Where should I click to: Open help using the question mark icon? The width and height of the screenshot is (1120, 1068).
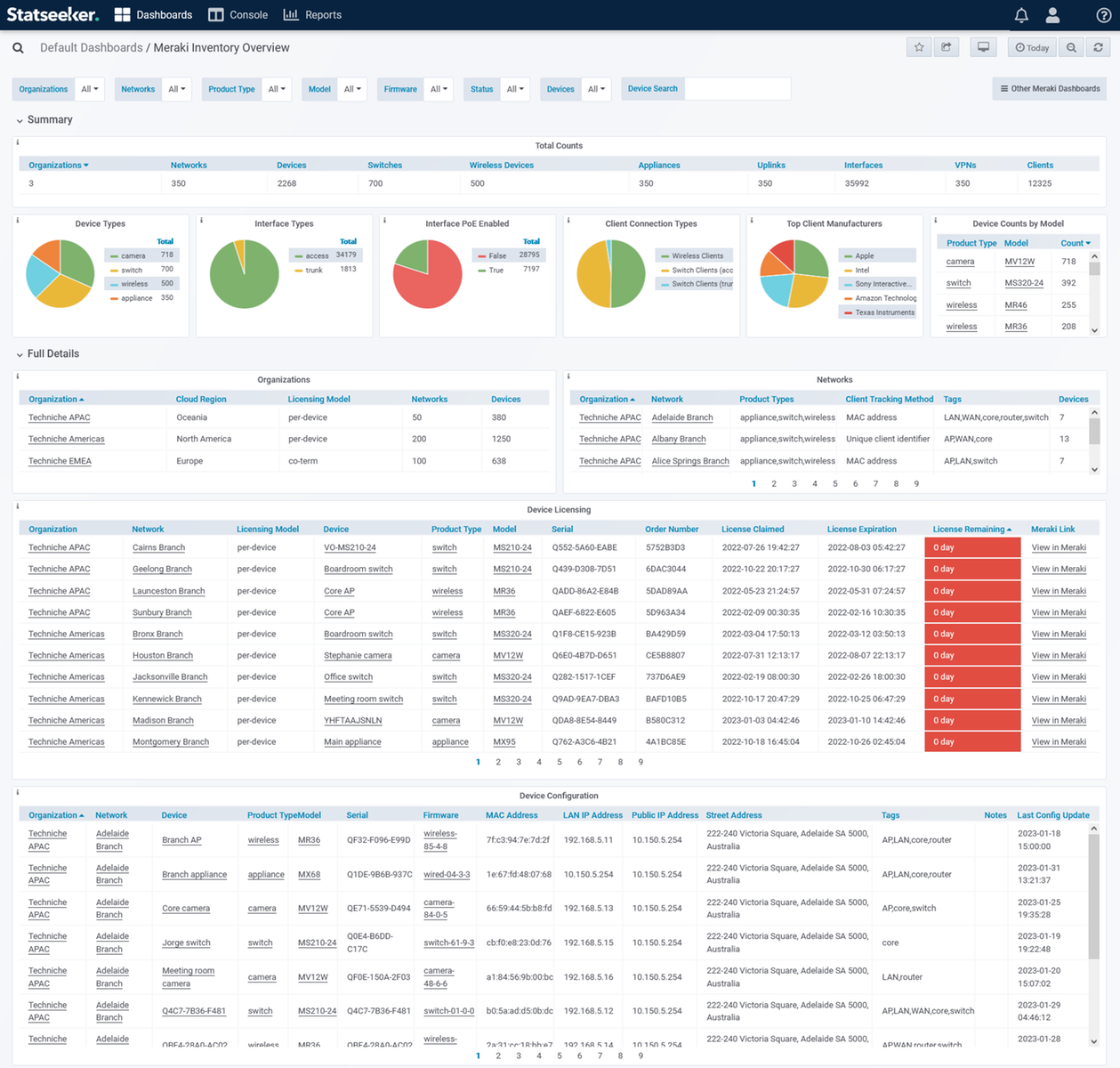1105,14
